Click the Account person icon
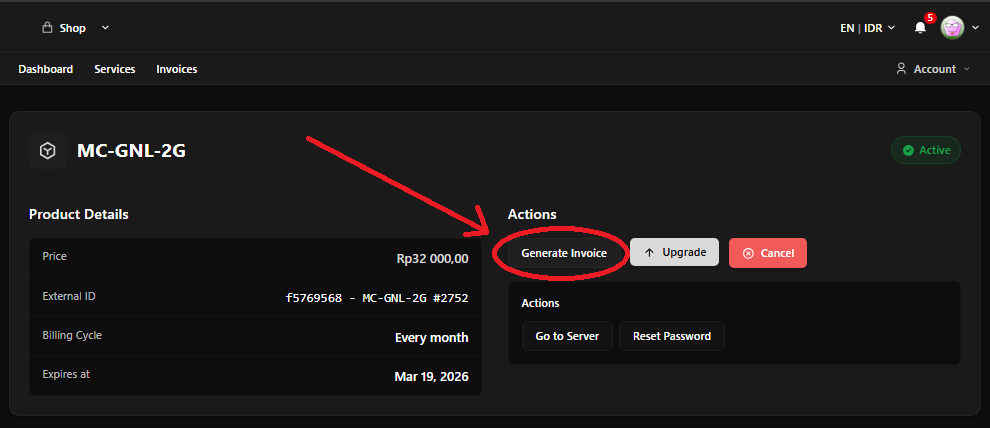Viewport: 990px width, 428px height. tap(901, 69)
